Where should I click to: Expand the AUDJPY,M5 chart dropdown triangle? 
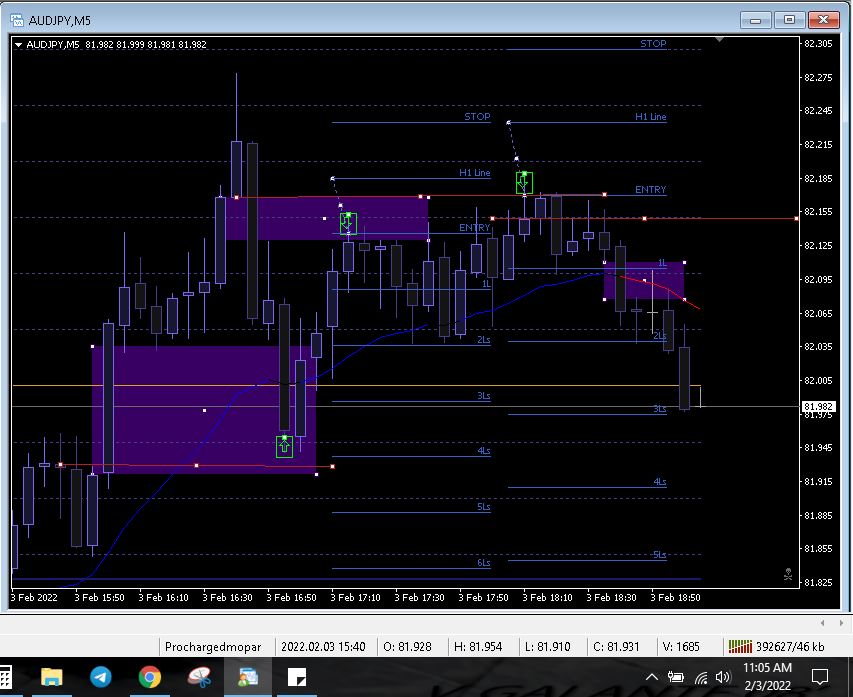[x=18, y=44]
